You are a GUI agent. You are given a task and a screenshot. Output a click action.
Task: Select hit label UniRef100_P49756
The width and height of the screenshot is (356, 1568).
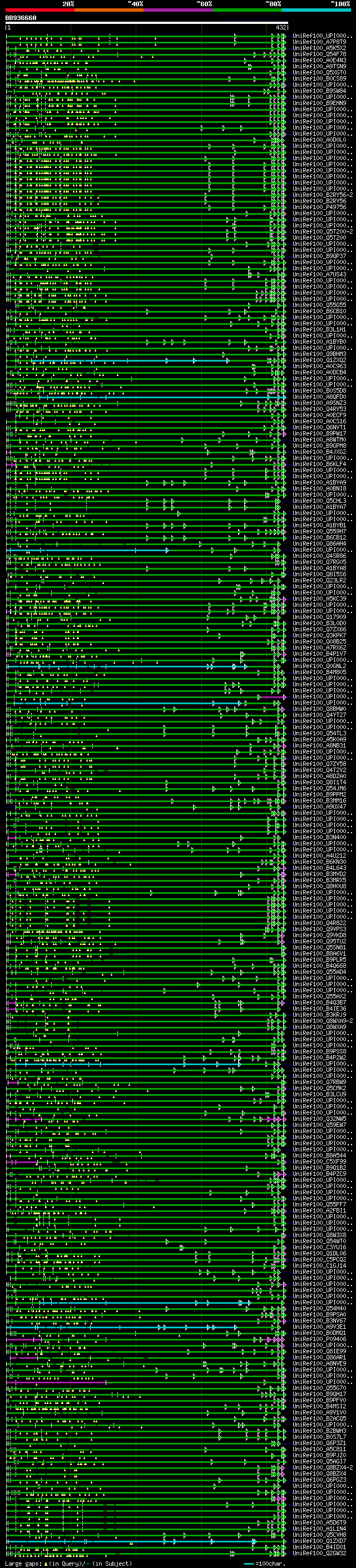pos(319,207)
